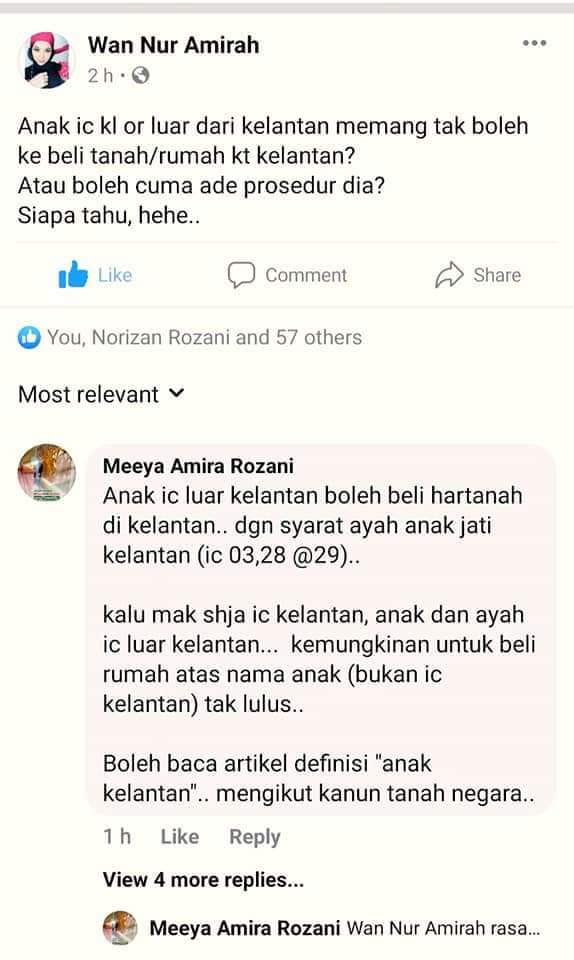This screenshot has height=960, width=574.
Task: Expand View 4 more replies
Action: coord(203,880)
